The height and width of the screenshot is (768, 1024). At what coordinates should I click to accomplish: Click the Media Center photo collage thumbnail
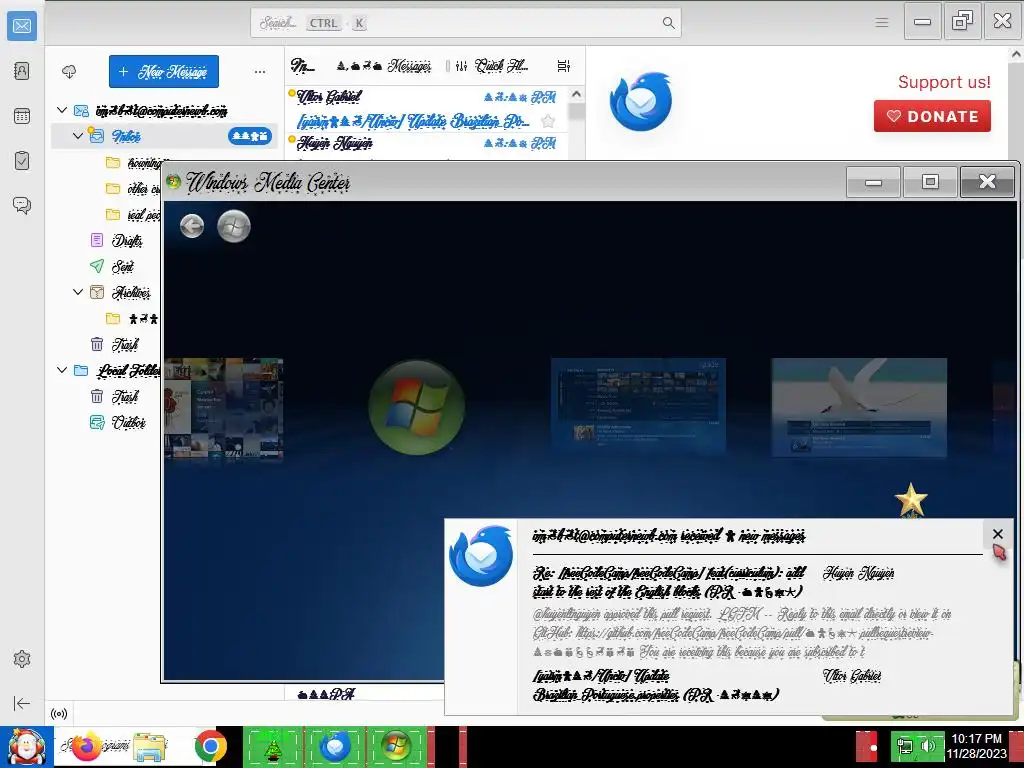coord(223,410)
